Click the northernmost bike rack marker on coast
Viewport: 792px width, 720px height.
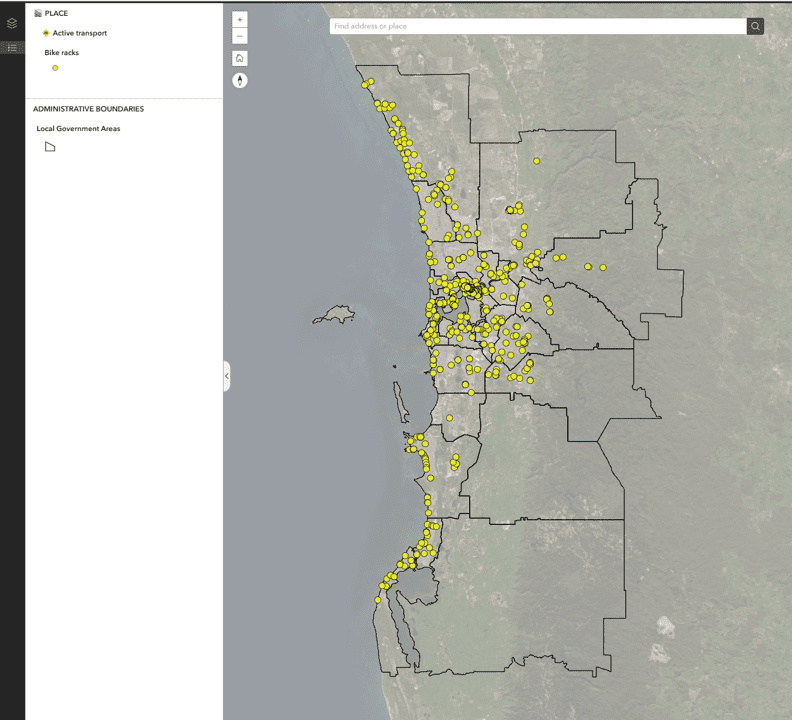click(x=370, y=82)
